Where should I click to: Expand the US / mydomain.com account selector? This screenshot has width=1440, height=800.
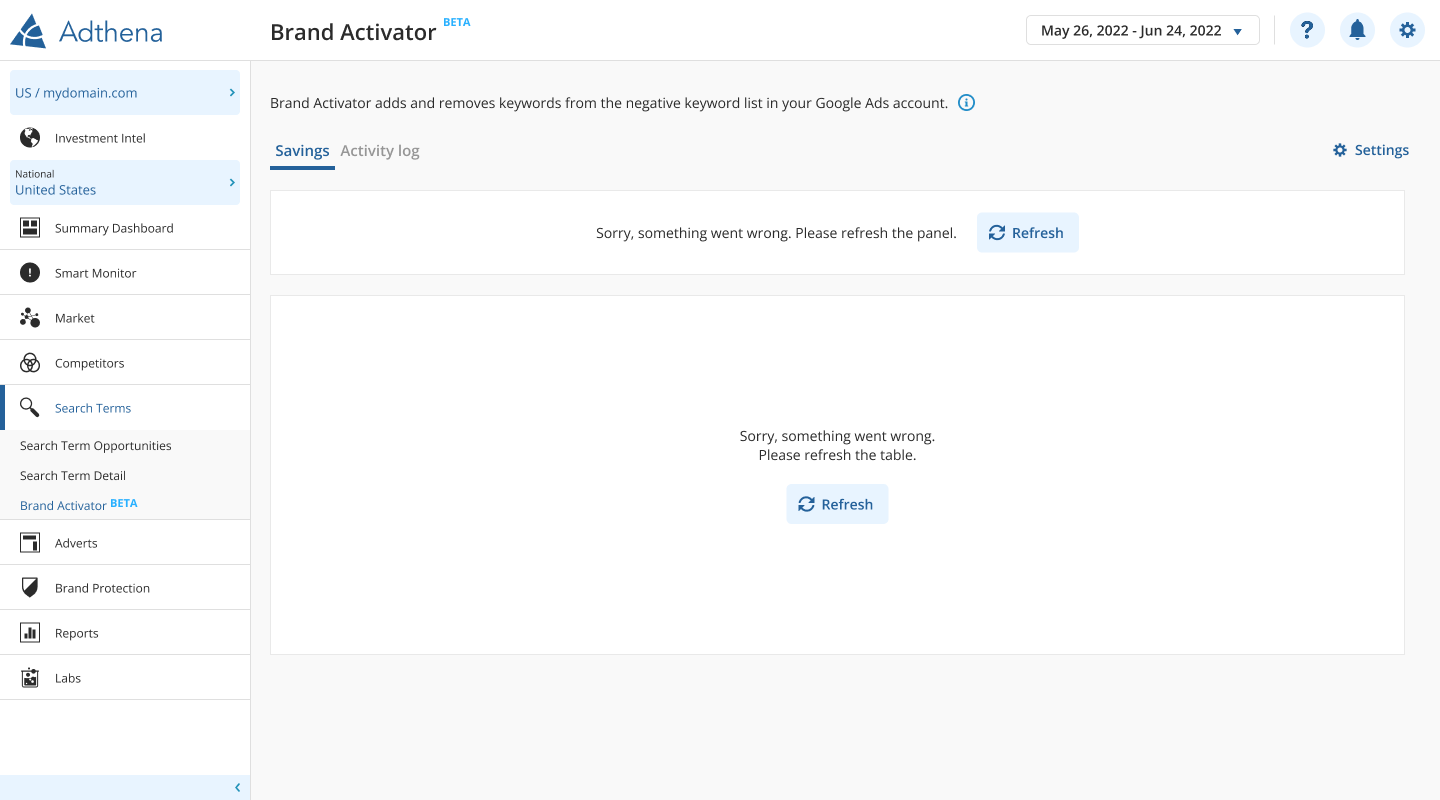[x=125, y=92]
